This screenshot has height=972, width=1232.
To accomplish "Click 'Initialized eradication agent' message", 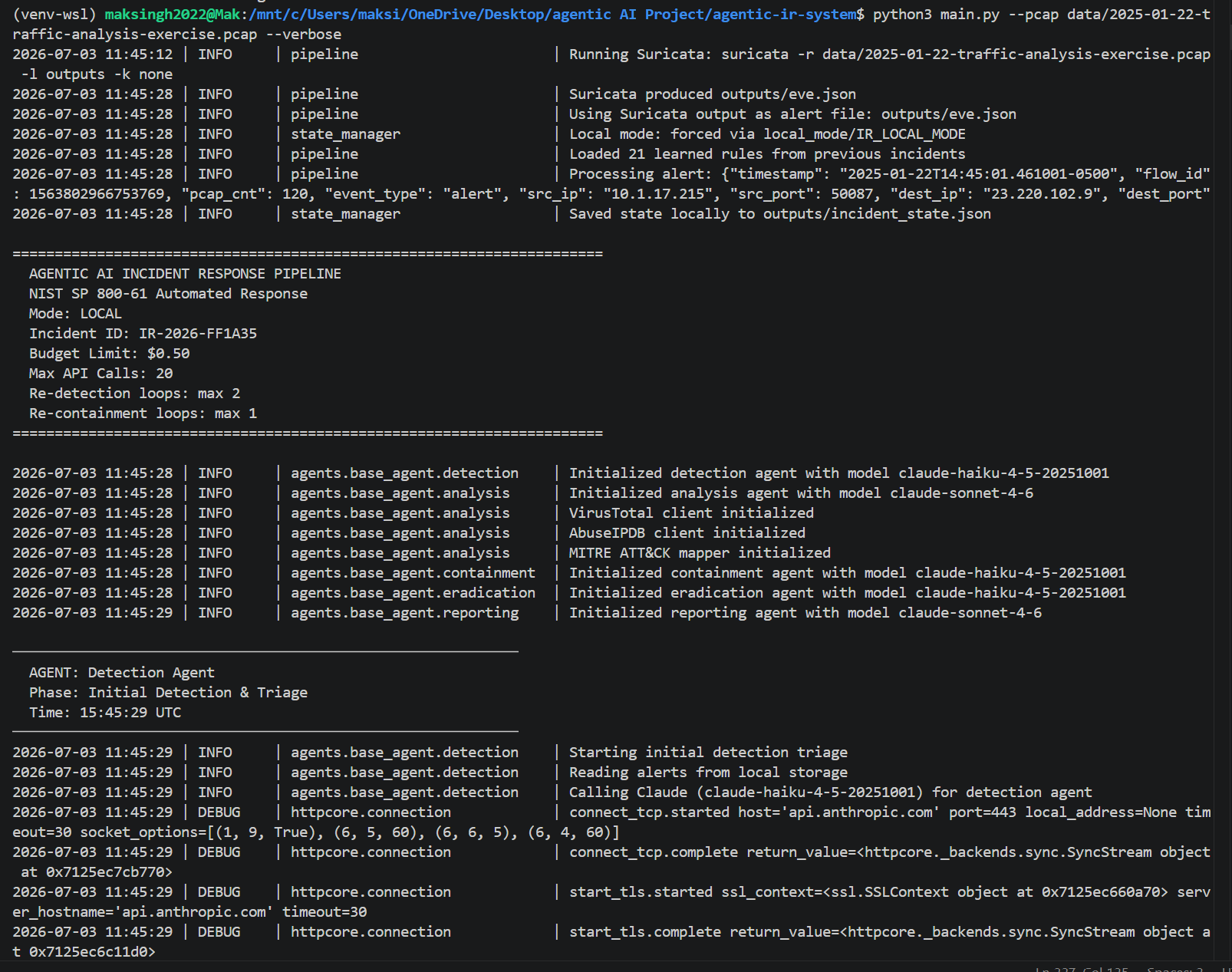I will click(848, 593).
